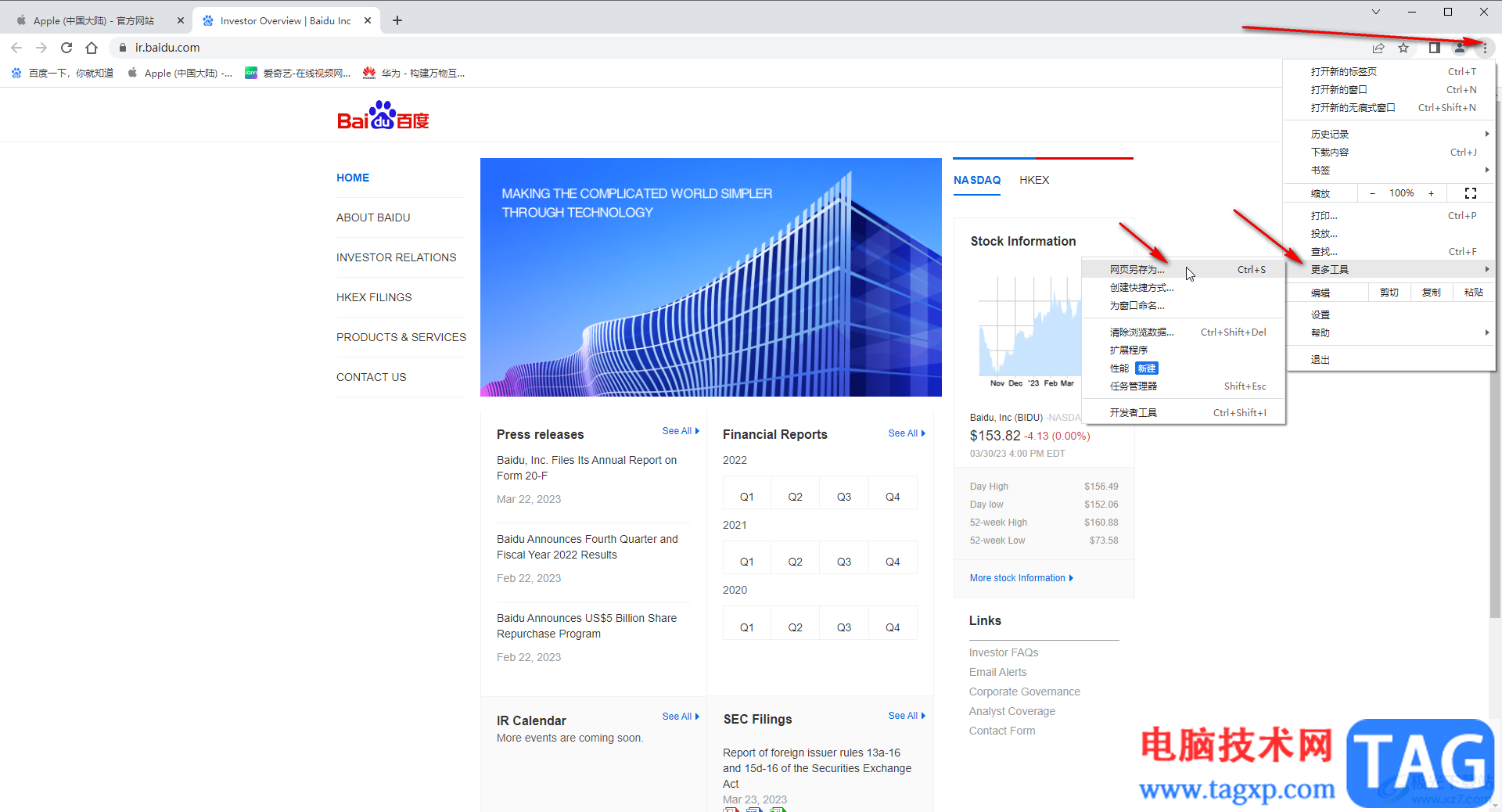The height and width of the screenshot is (812, 1502).
Task: Open the share this page icon
Action: [1378, 48]
